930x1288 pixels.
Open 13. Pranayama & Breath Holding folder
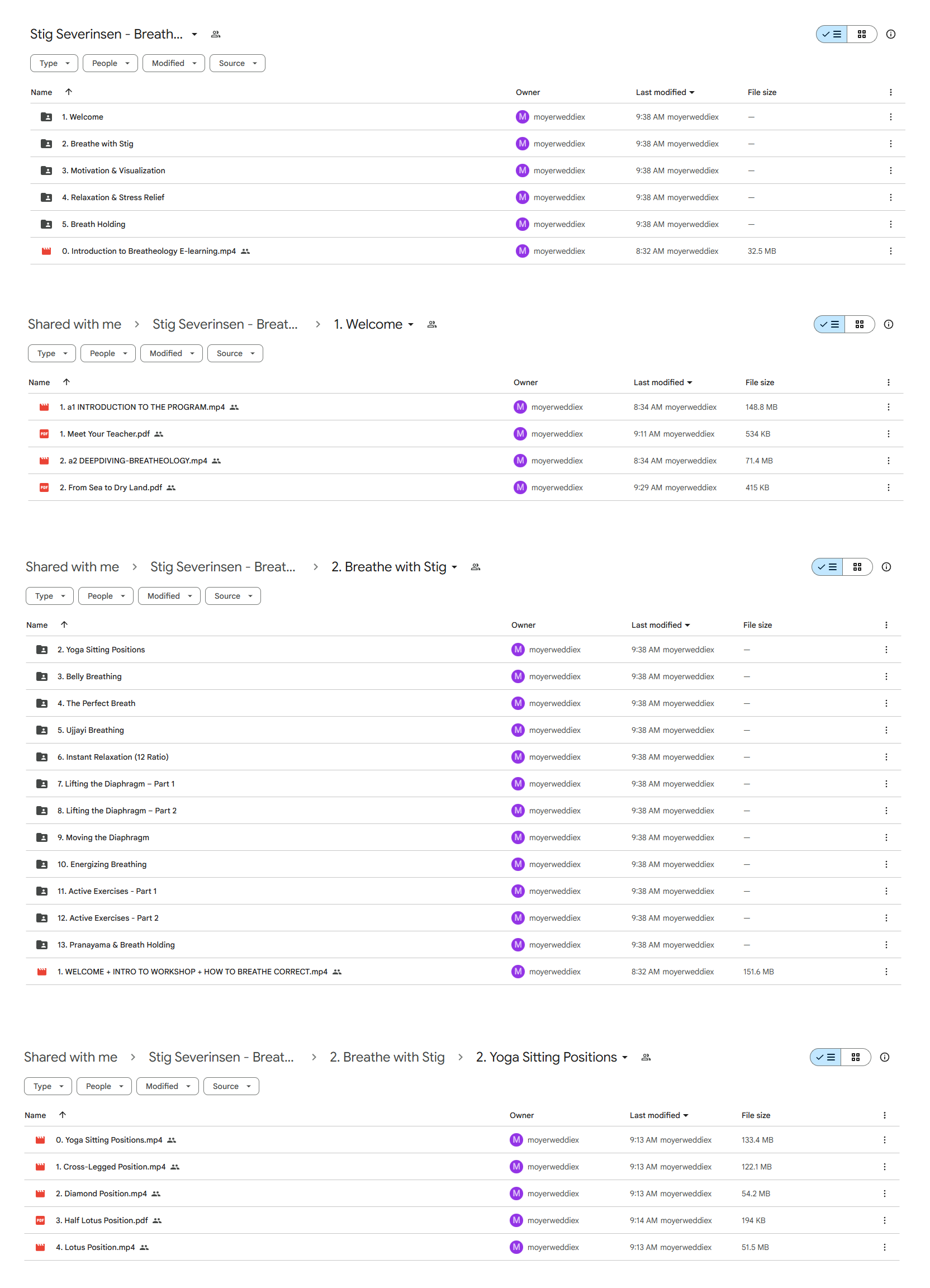(116, 944)
